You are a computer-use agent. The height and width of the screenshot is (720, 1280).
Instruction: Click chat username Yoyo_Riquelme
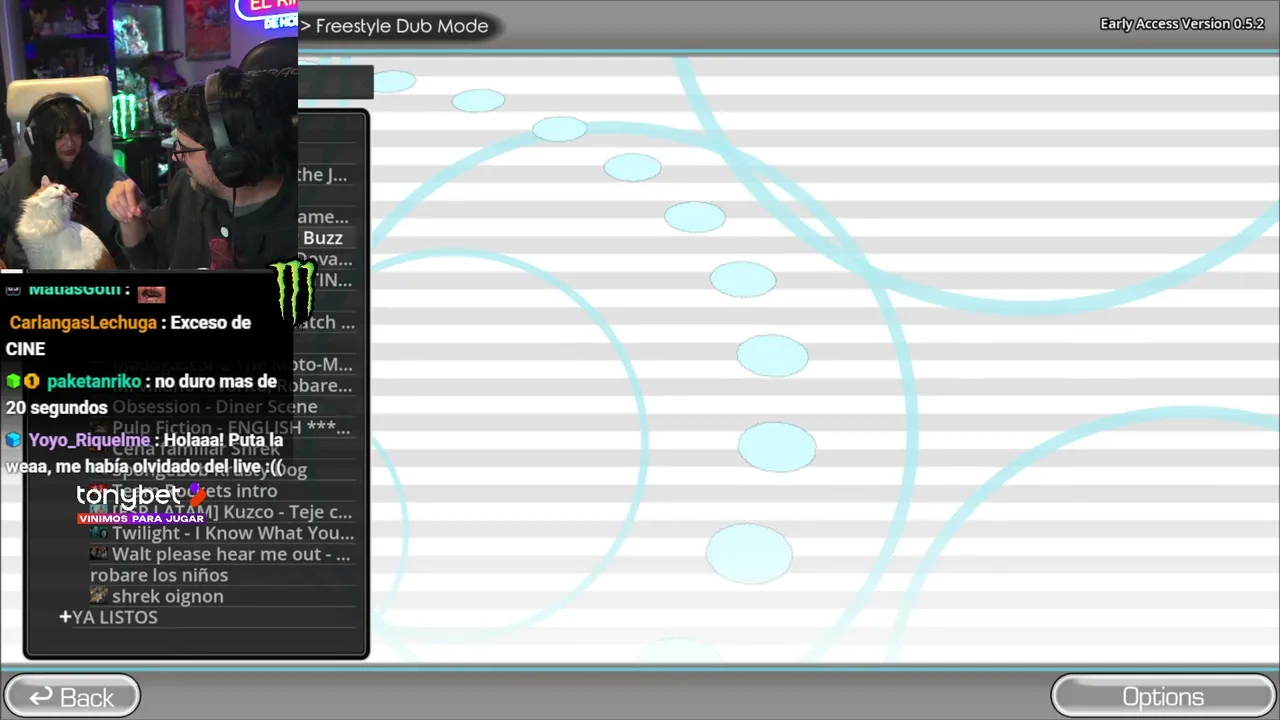89,440
